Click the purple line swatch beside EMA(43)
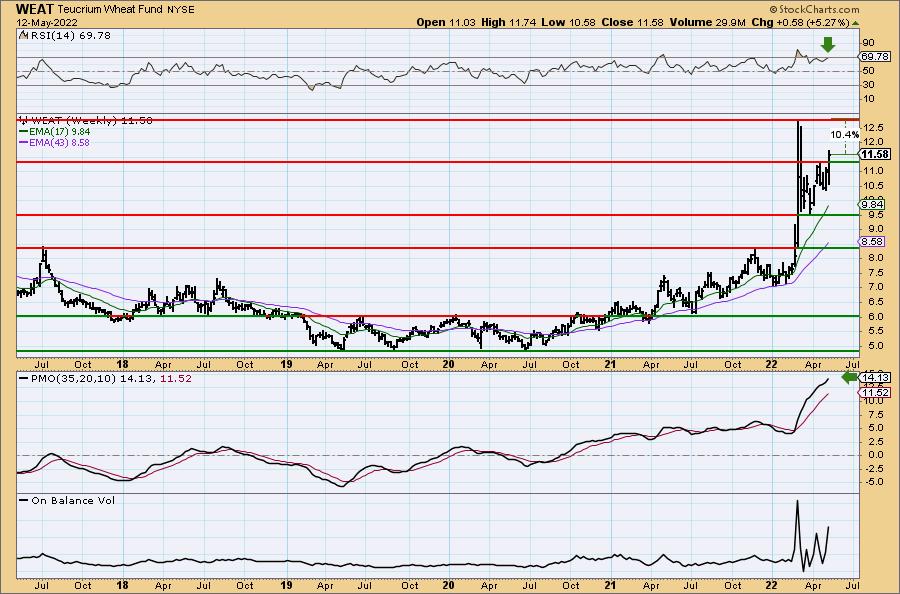The image size is (900, 594). [24, 143]
